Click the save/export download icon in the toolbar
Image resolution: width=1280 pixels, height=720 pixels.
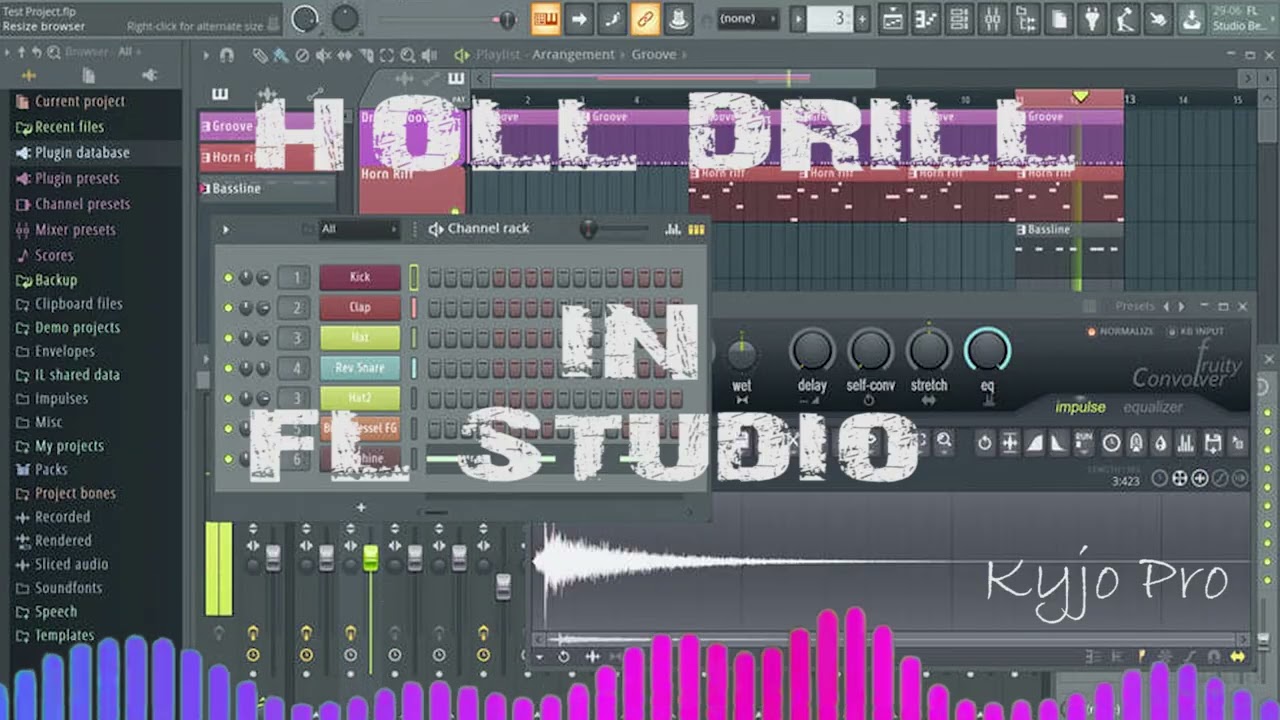click(x=1191, y=18)
